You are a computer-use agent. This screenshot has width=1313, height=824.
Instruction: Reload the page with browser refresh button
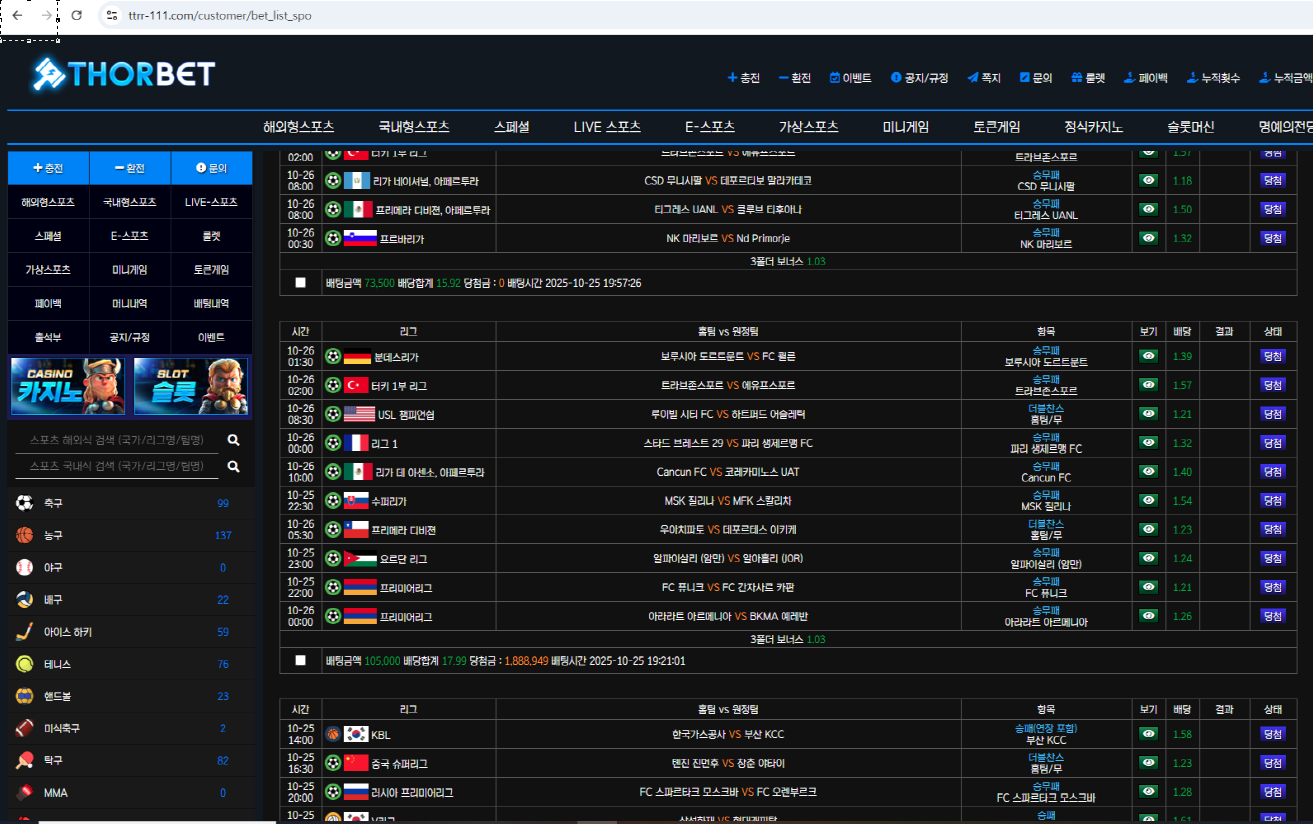(x=77, y=16)
